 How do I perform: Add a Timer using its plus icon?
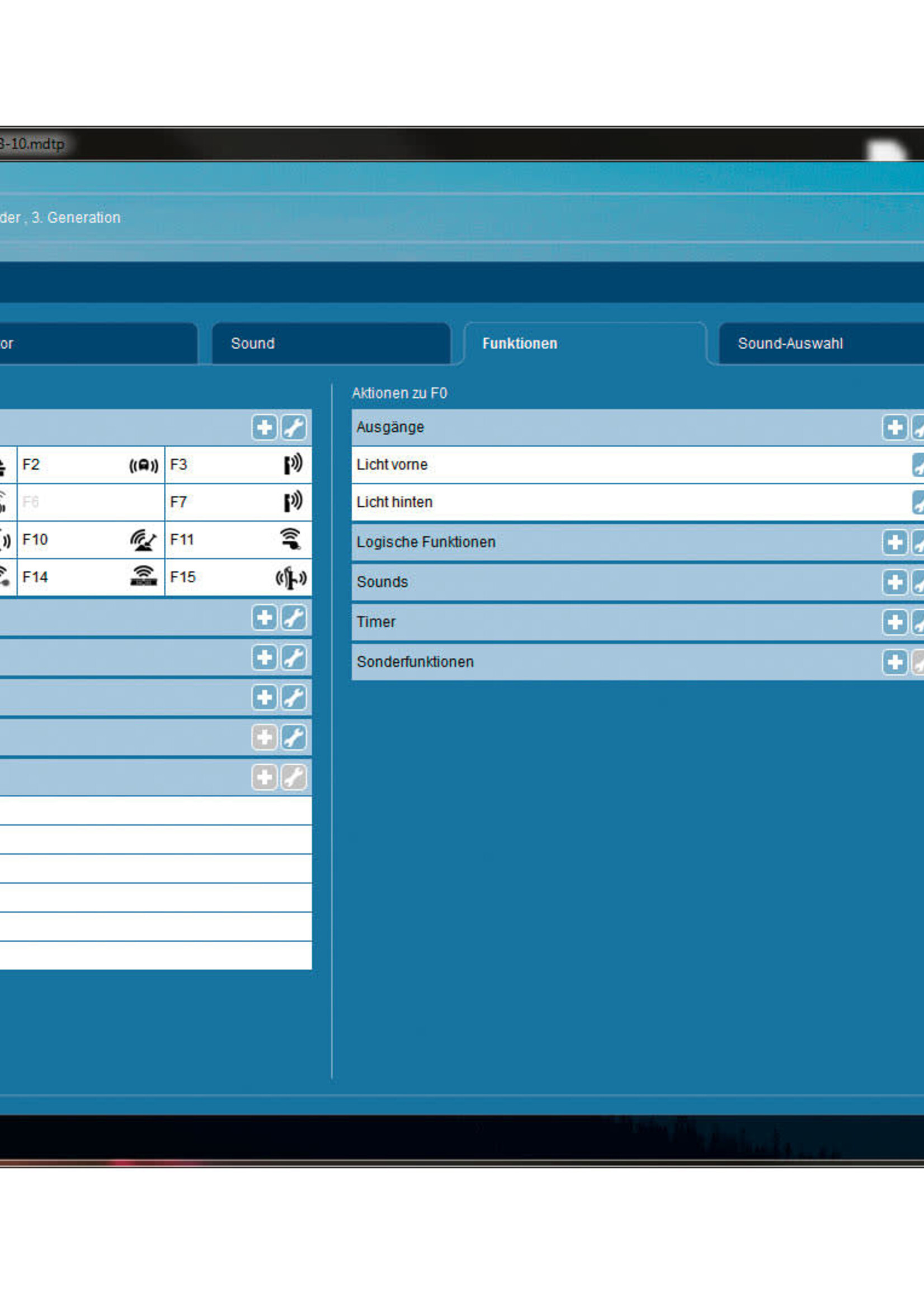click(x=894, y=622)
